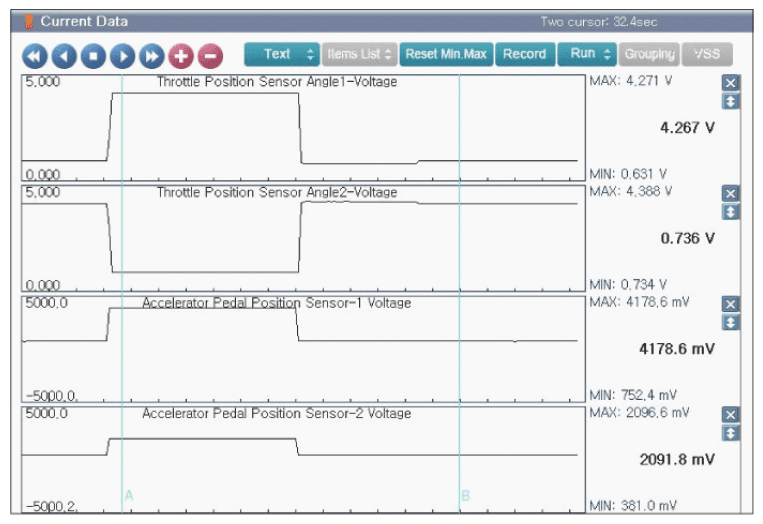Image resolution: width=763 pixels, height=524 pixels.
Task: Select cursor B marker on graph
Action: pos(466,496)
